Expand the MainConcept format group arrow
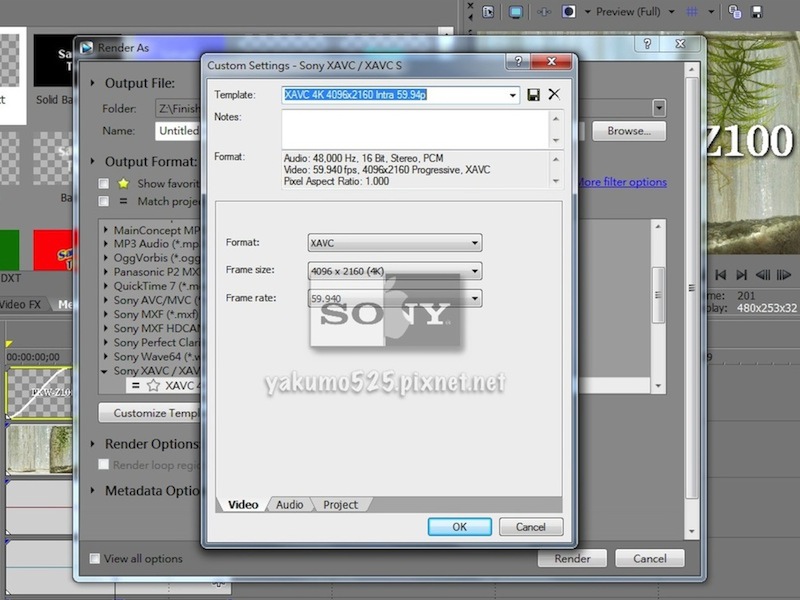Screen dimensions: 800x600 [x=106, y=230]
